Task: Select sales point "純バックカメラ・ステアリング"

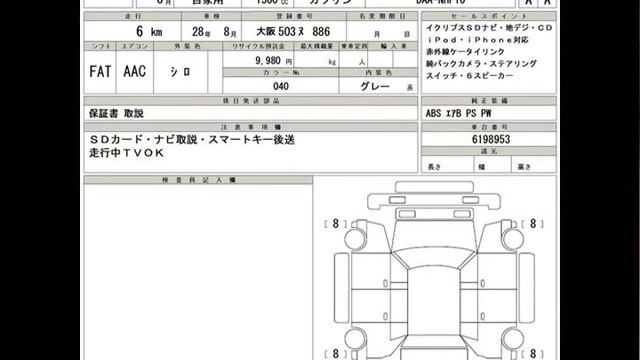Action: pos(481,64)
